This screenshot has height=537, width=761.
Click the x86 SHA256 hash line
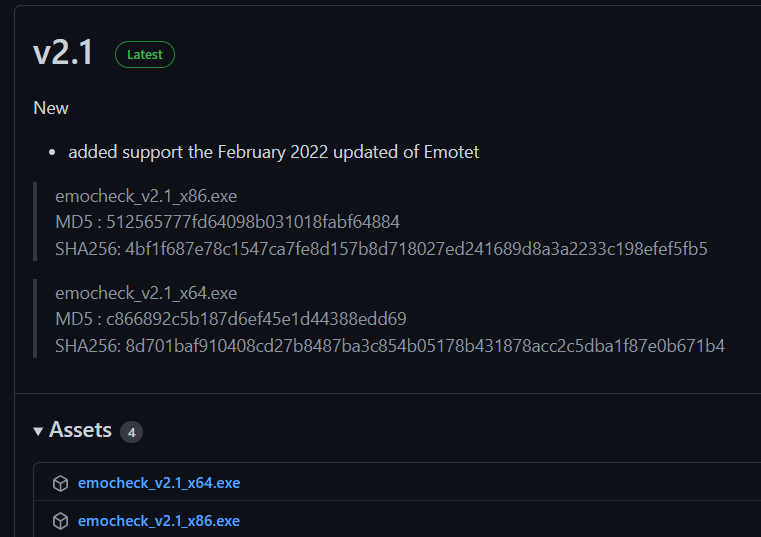381,249
